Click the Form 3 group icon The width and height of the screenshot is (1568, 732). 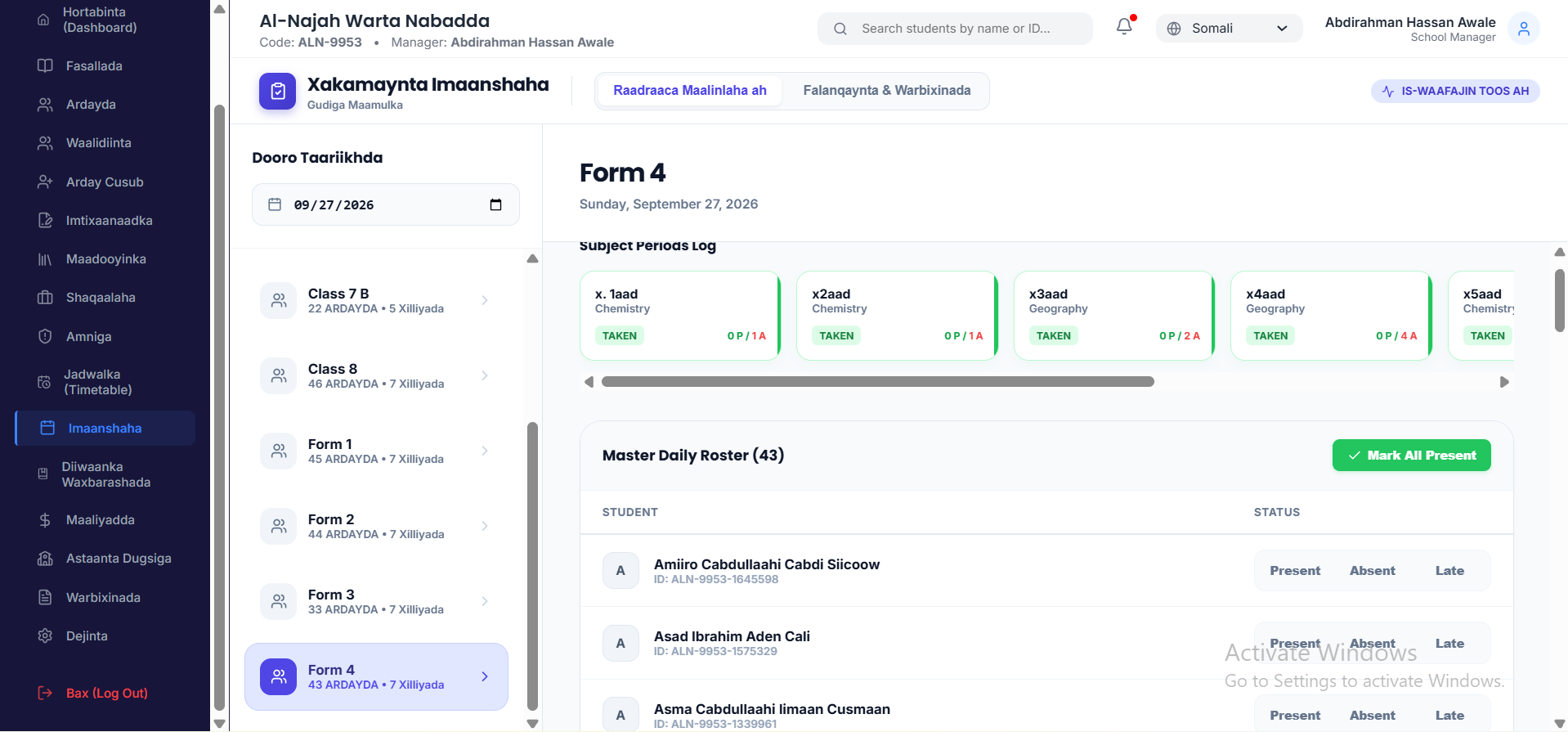[278, 602]
